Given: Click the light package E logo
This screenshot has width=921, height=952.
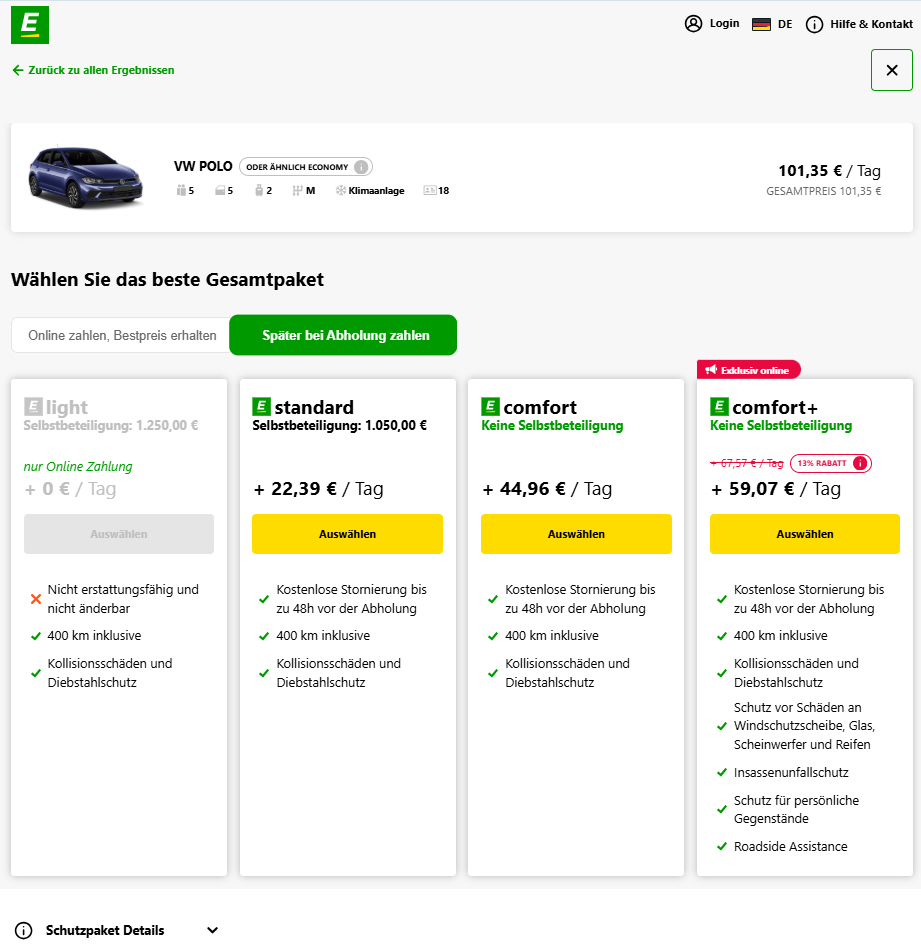Looking at the screenshot, I should point(33,406).
